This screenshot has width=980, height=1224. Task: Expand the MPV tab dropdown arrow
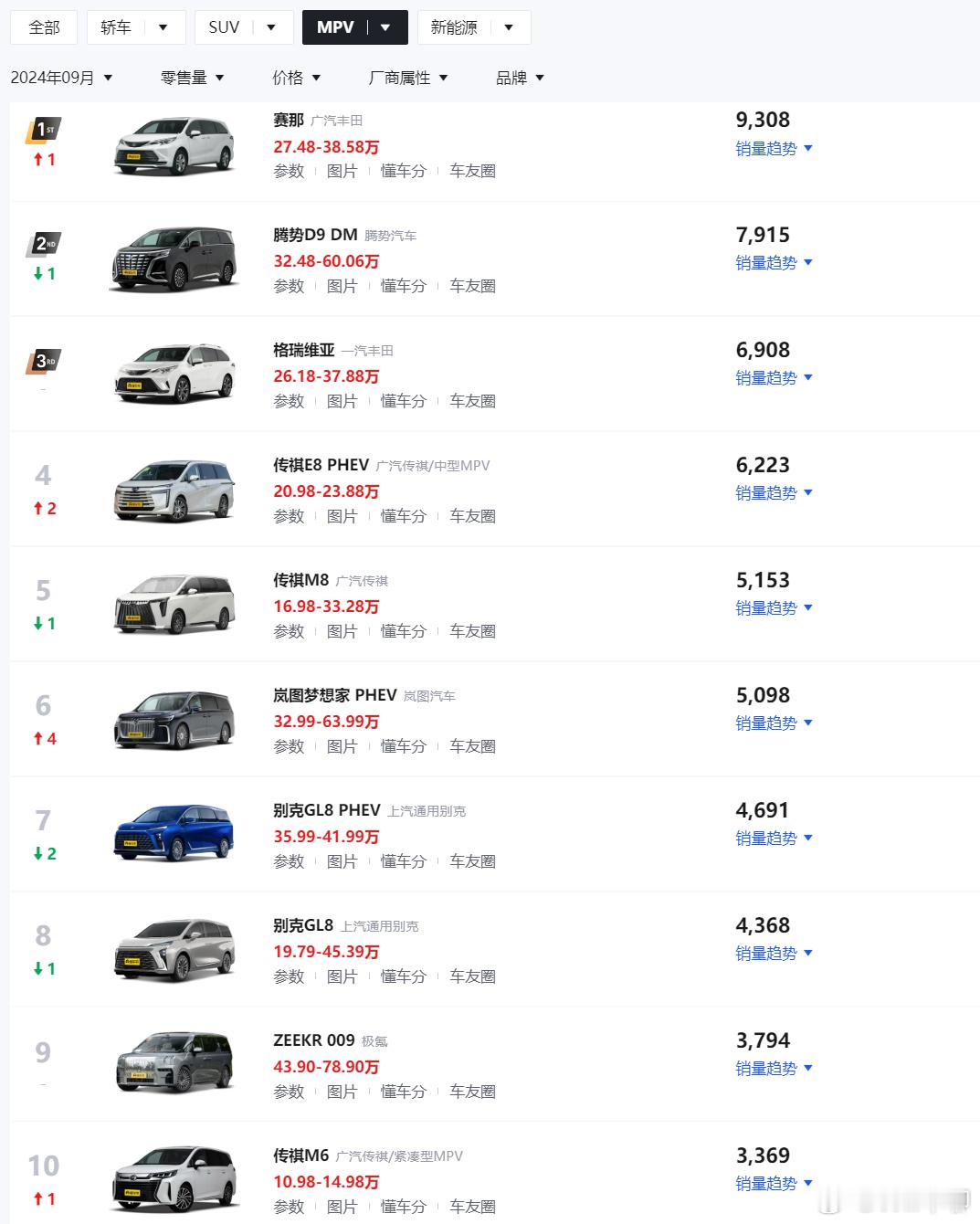point(385,27)
